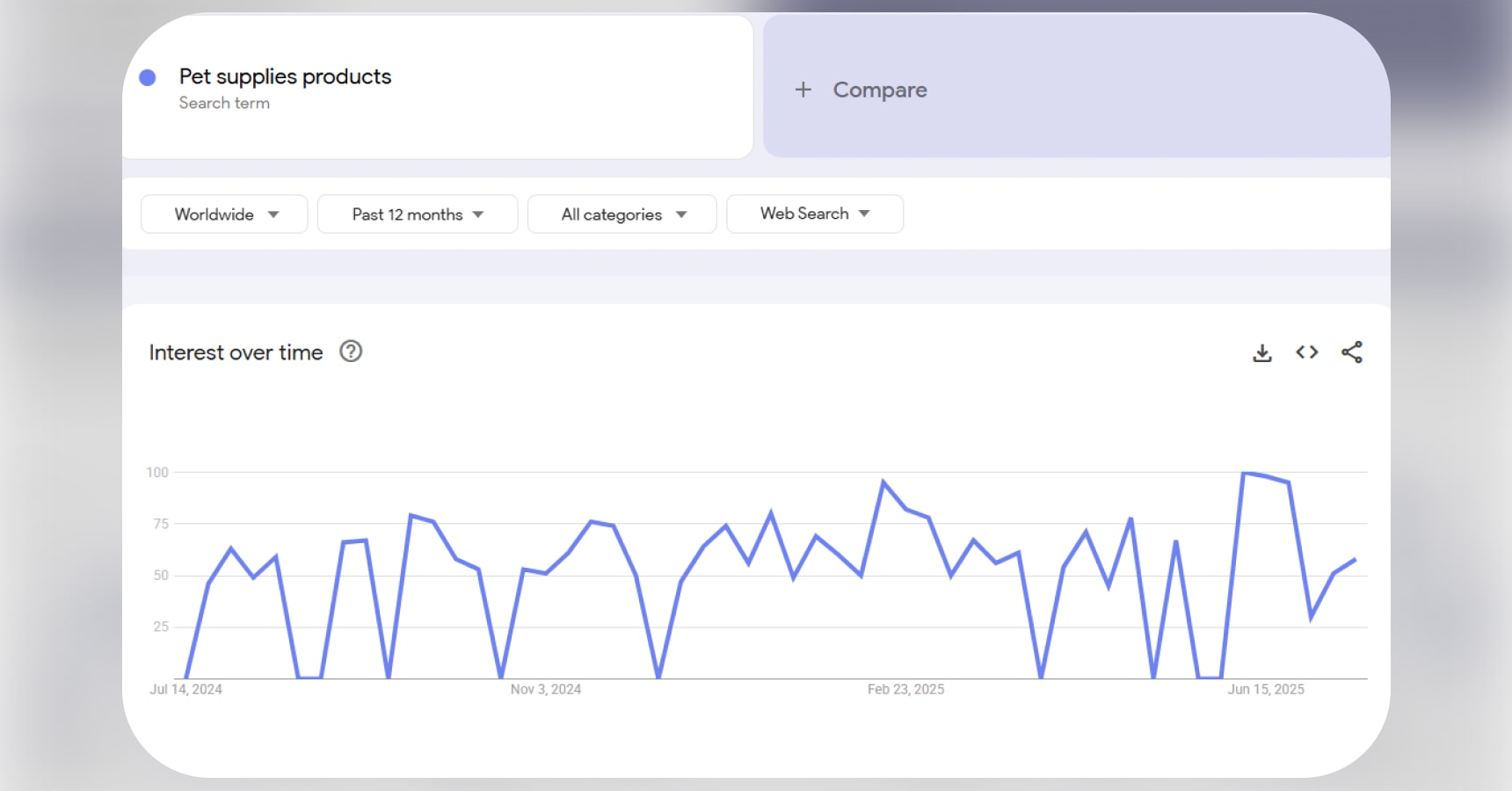Open the Past 12 months time range dropdown
1512x791 pixels.
417,214
